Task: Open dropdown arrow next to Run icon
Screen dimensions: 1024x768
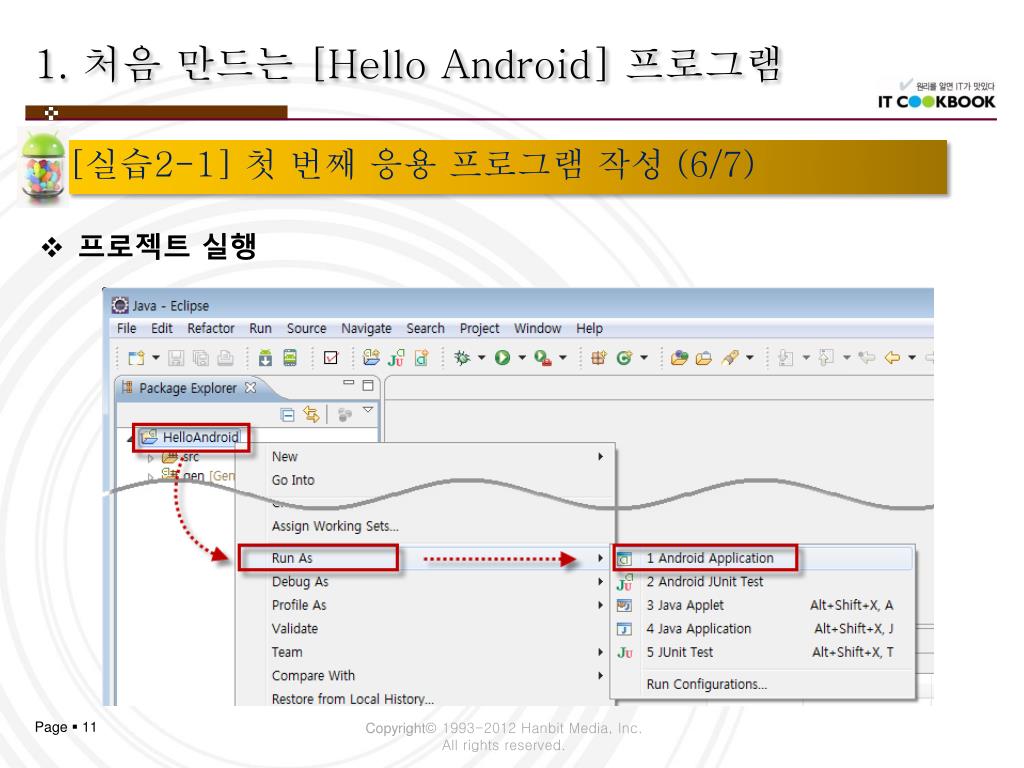Action: coord(522,358)
